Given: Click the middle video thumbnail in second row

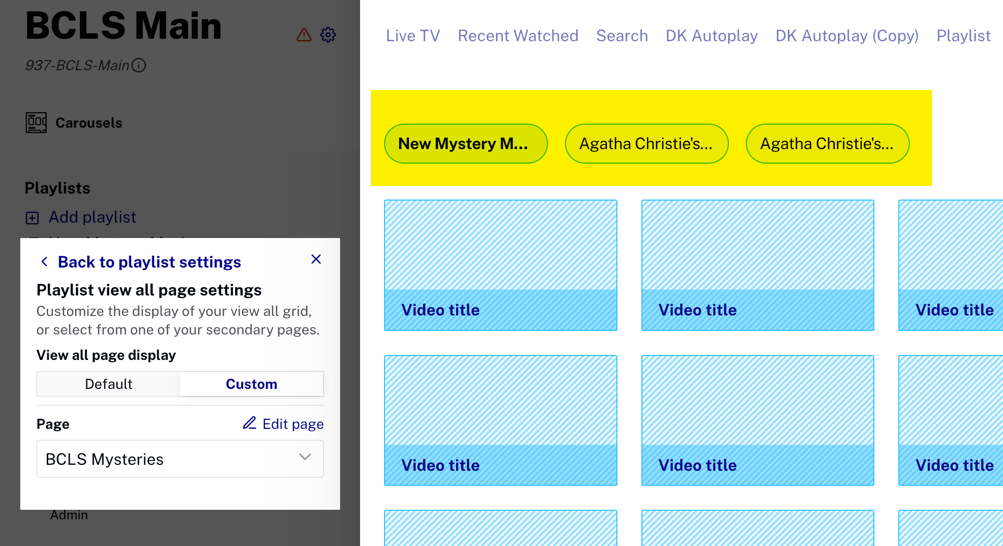Looking at the screenshot, I should pyautogui.click(x=757, y=421).
